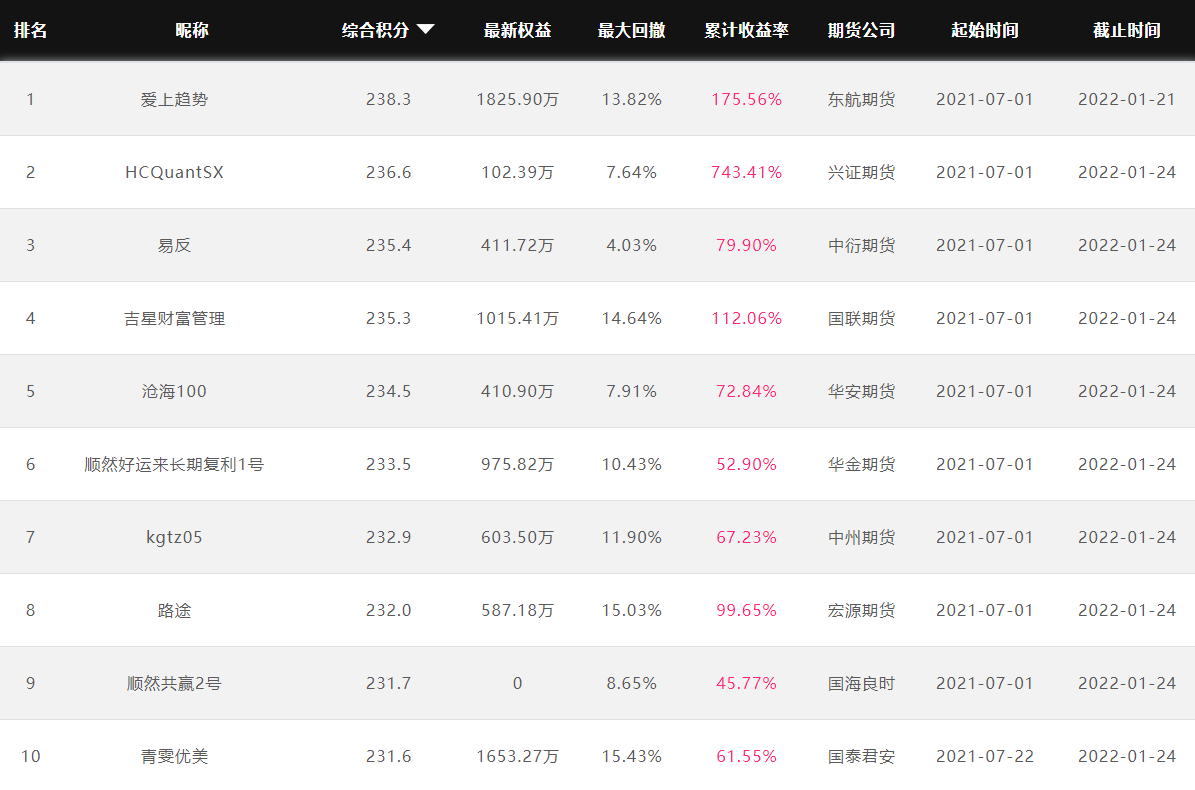
Task: Select the score 234.5
Action: (x=389, y=392)
